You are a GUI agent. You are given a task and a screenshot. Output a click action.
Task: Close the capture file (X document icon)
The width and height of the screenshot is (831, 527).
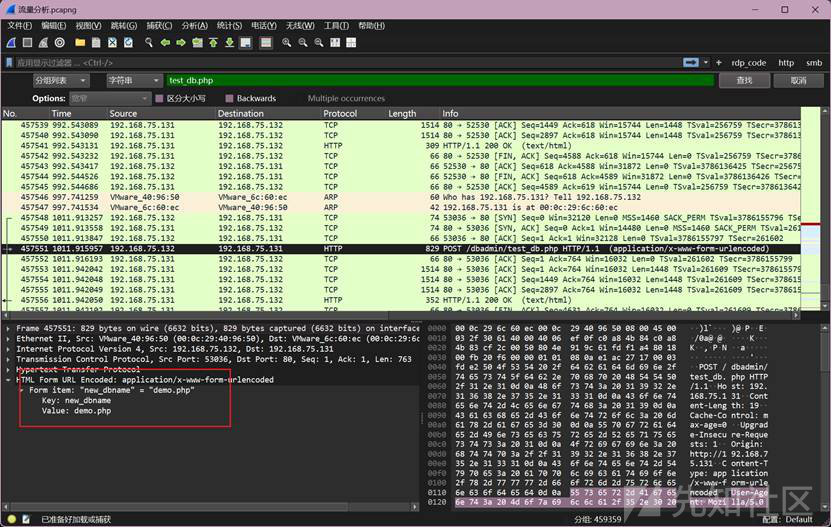pos(112,42)
